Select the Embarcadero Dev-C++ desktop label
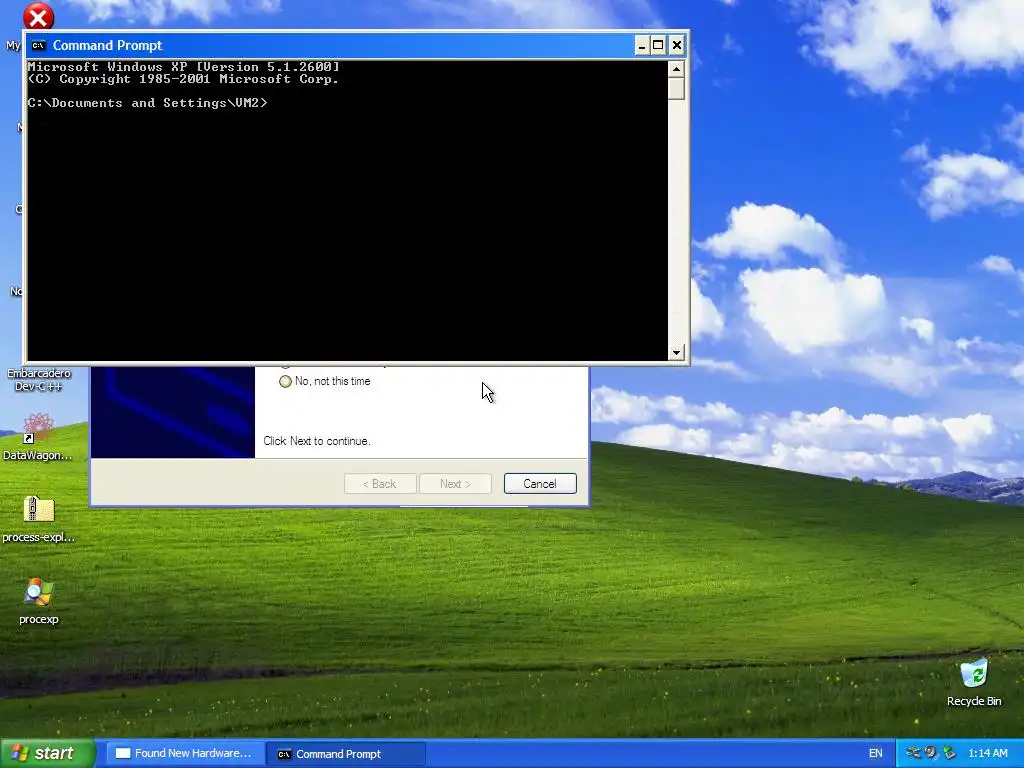Image resolution: width=1024 pixels, height=768 pixels. (39, 379)
